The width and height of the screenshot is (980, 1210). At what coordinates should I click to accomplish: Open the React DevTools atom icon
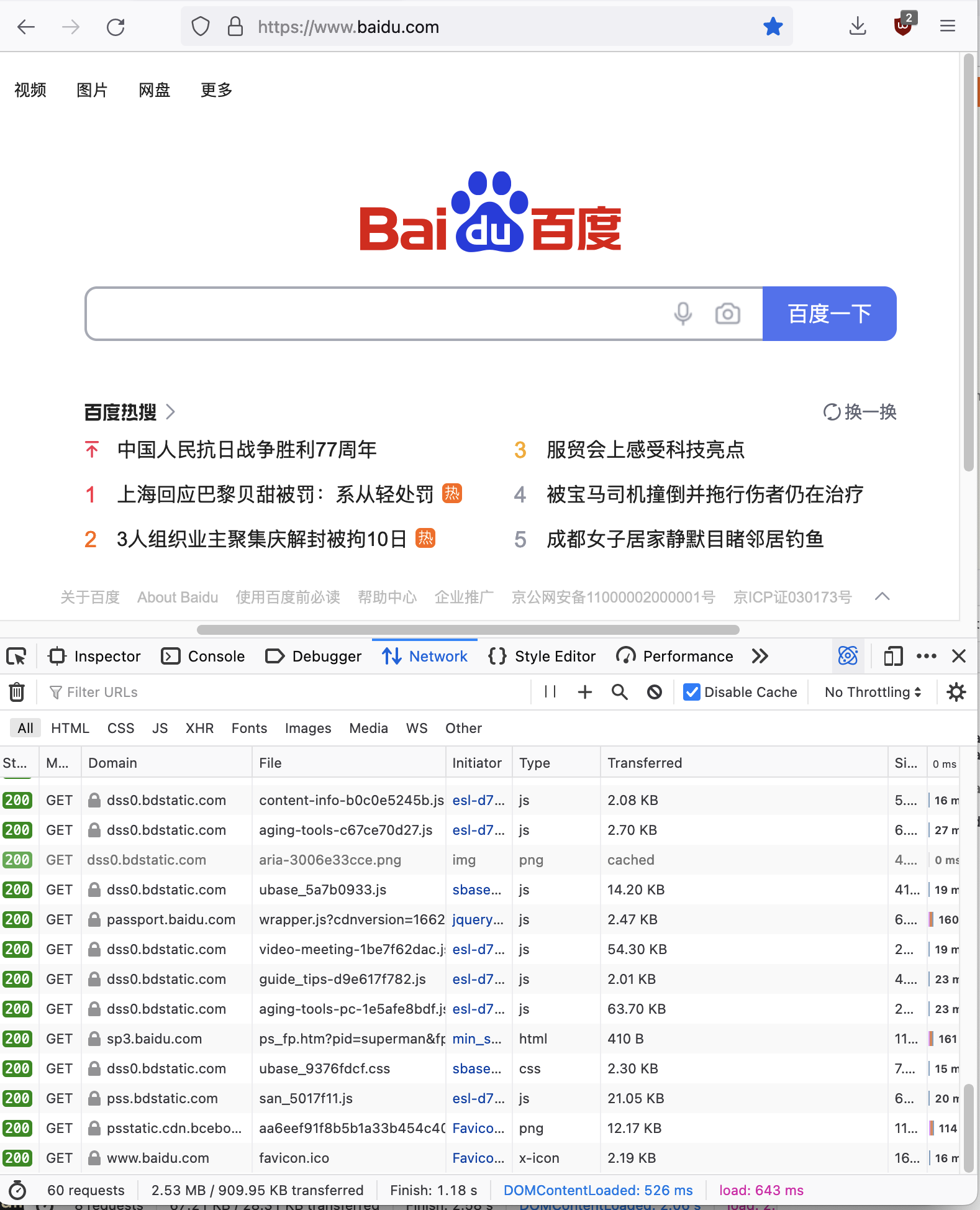coord(848,656)
